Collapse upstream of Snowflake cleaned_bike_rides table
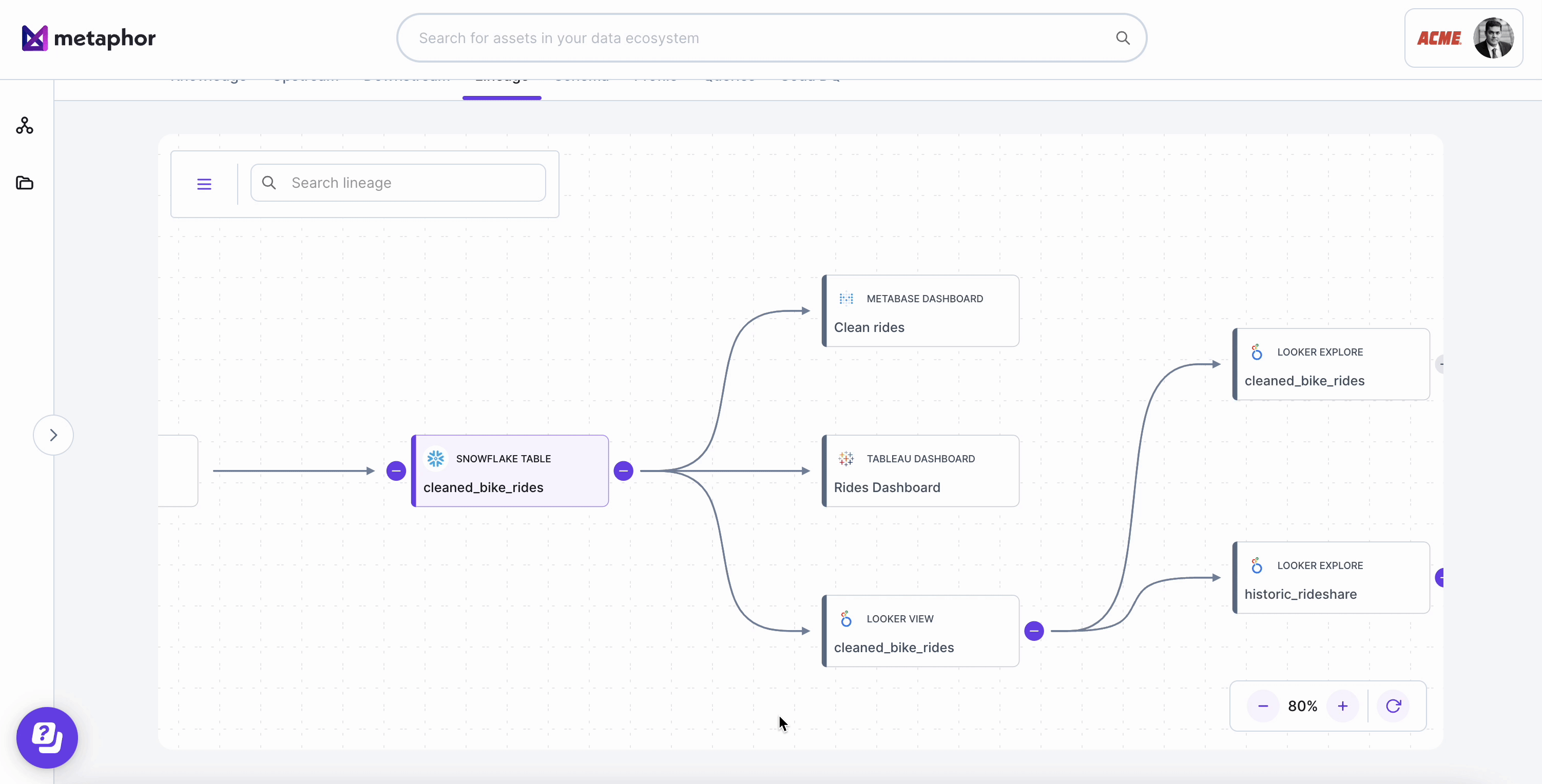 coord(396,471)
